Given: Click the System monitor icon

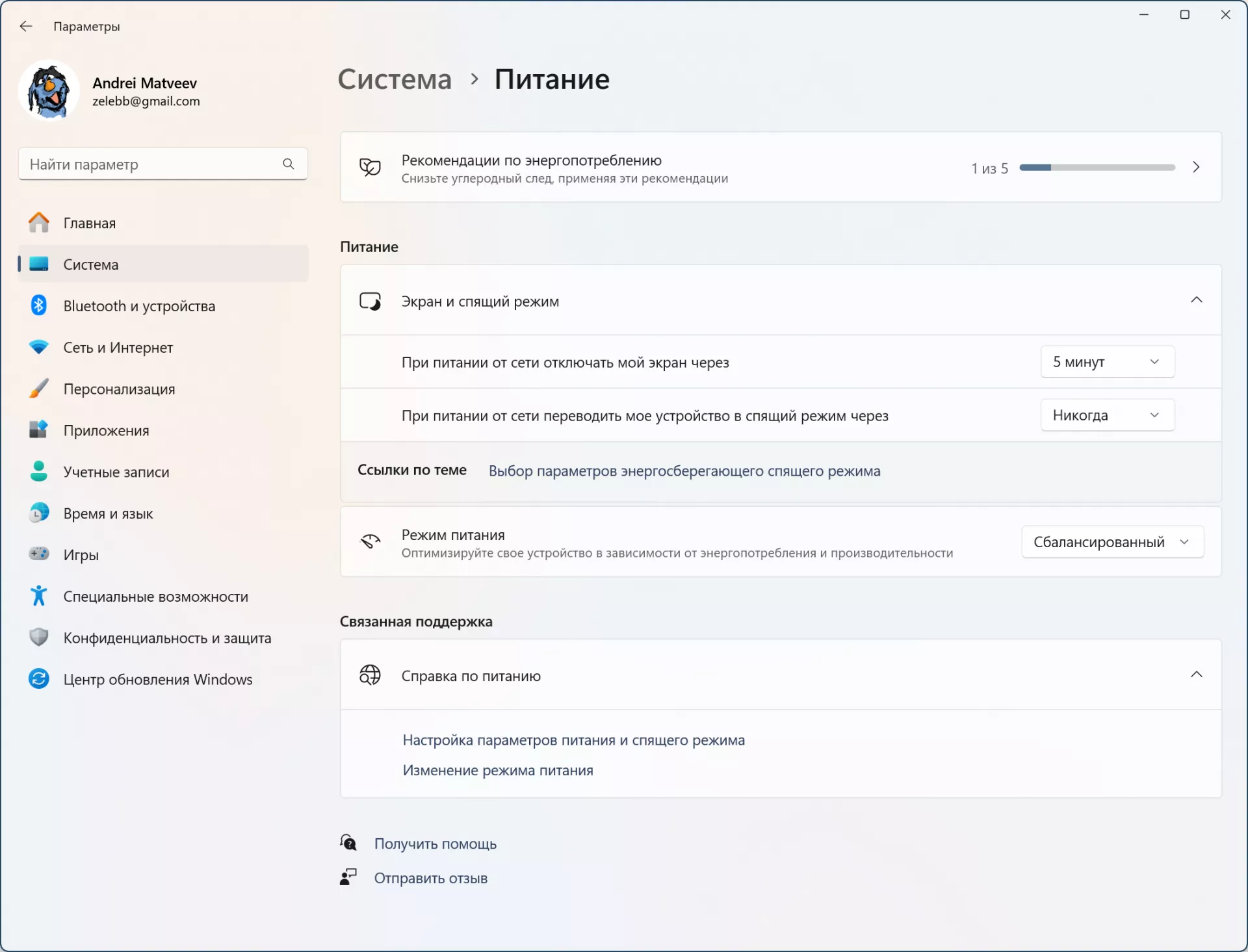Looking at the screenshot, I should click(x=39, y=264).
